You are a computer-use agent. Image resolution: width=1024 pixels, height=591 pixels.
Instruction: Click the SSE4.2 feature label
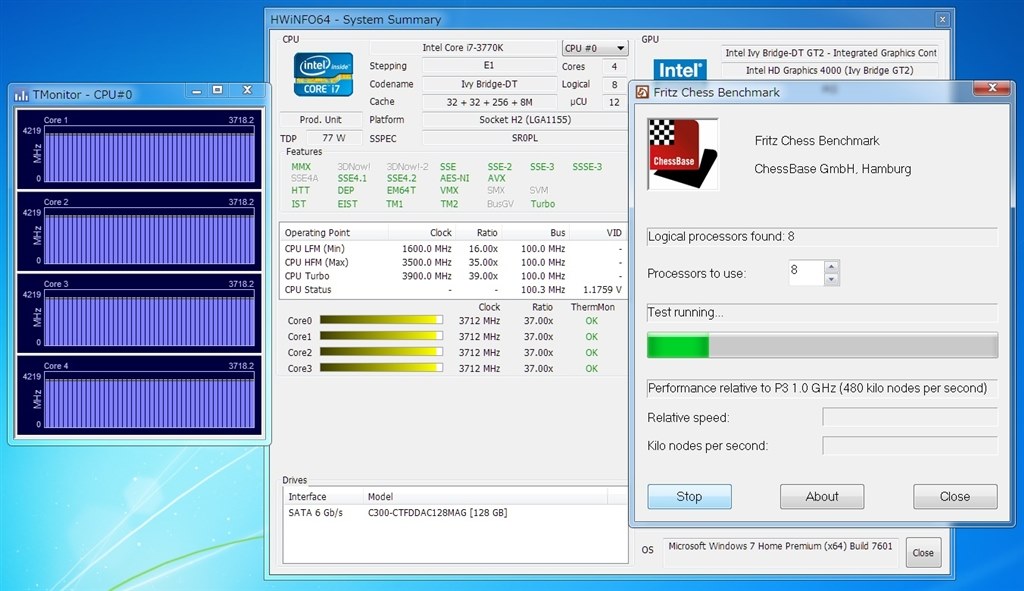[402, 178]
